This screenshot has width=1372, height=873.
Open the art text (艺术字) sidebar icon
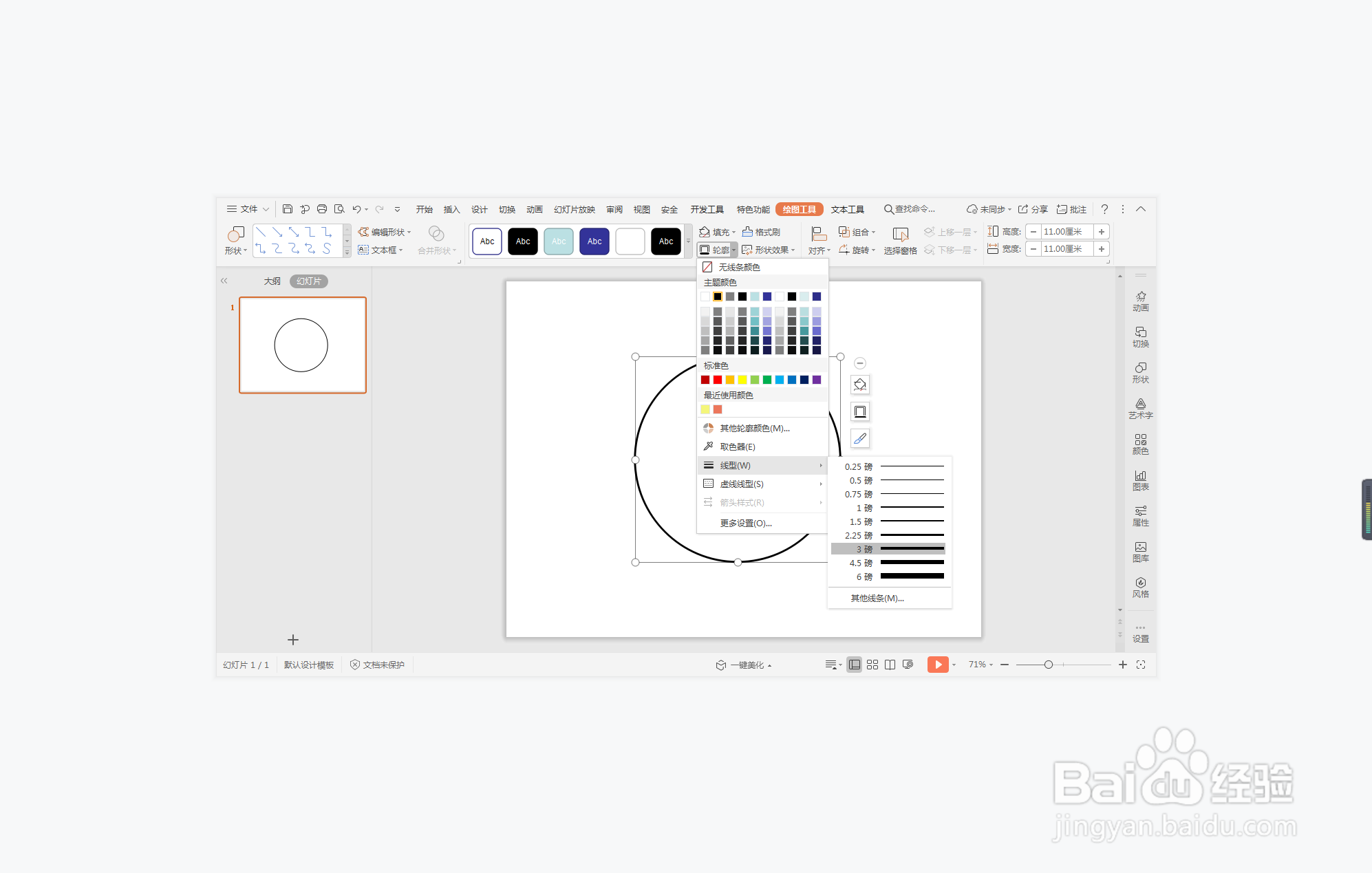pos(1140,408)
